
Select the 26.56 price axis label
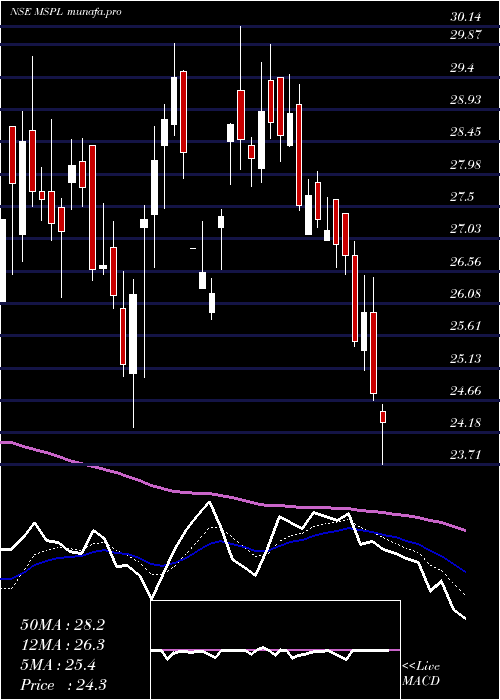466,262
